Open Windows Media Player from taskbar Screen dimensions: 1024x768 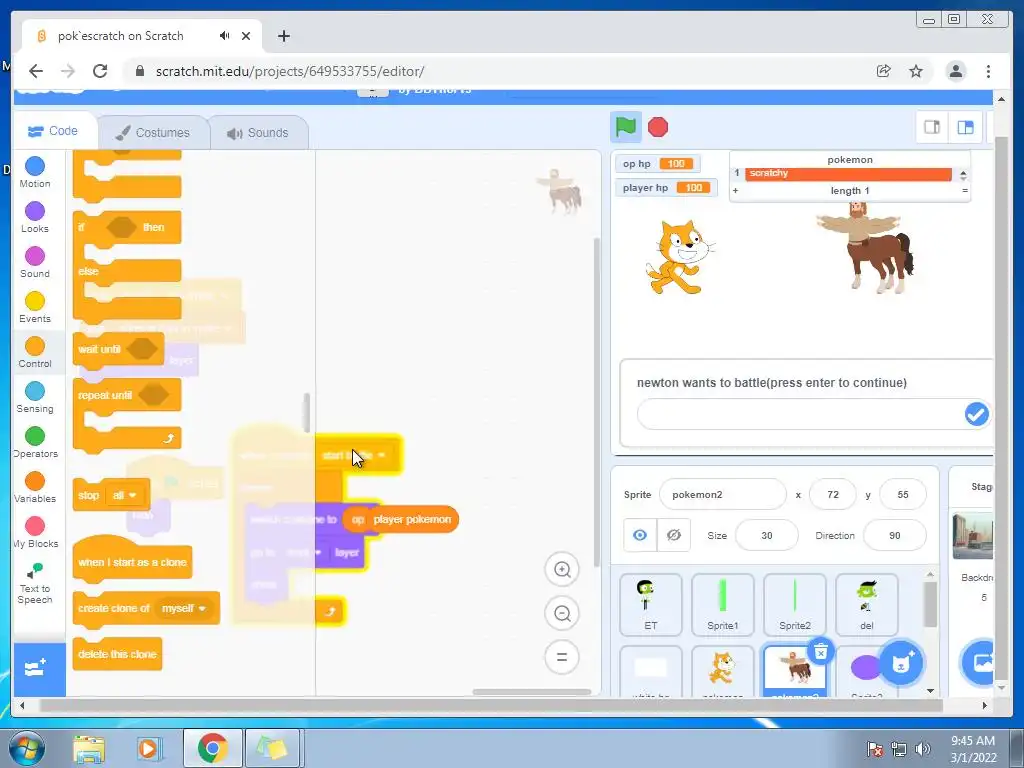tap(148, 748)
